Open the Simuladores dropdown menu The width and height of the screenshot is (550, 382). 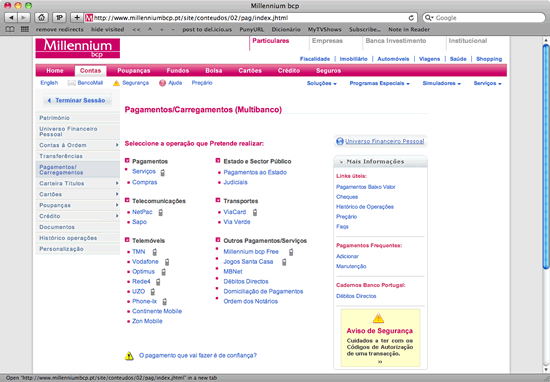coord(442,83)
